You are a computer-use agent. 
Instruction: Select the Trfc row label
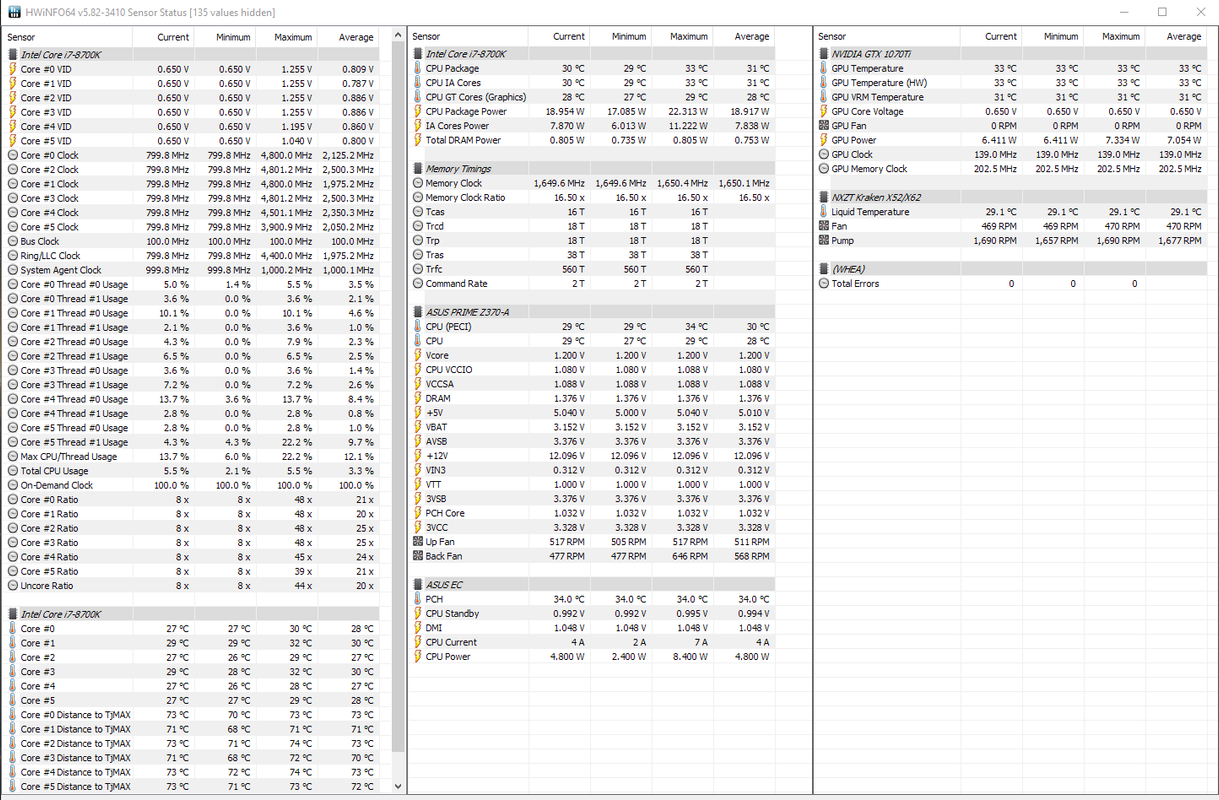(435, 269)
